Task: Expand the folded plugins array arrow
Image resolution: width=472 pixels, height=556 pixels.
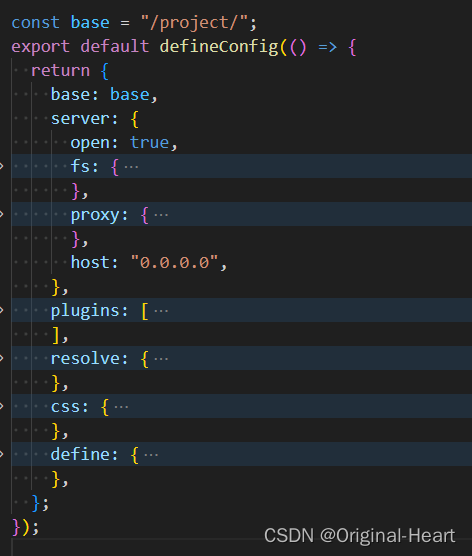Action: tap(1, 310)
